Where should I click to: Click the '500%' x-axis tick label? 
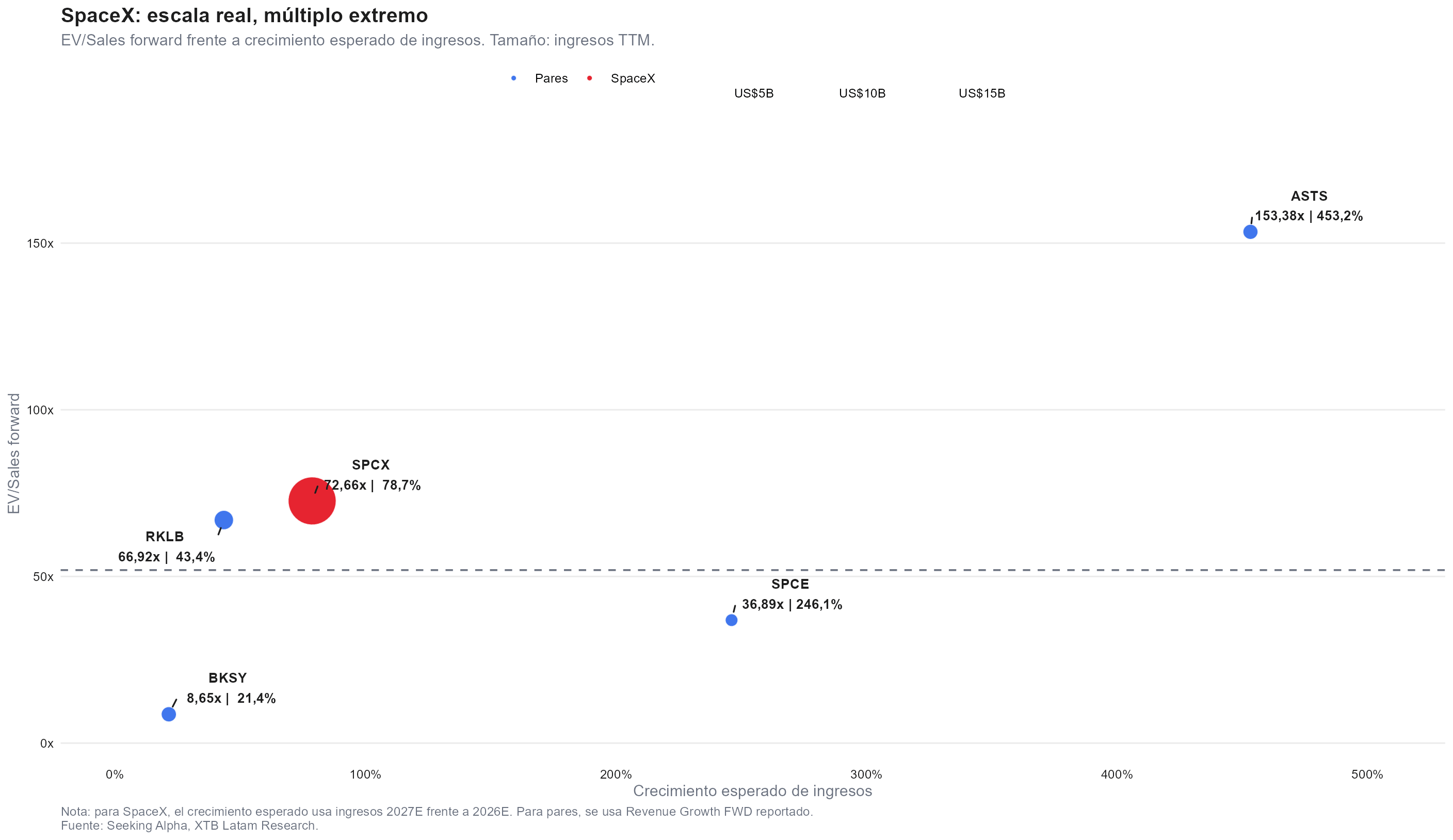[x=1367, y=775]
